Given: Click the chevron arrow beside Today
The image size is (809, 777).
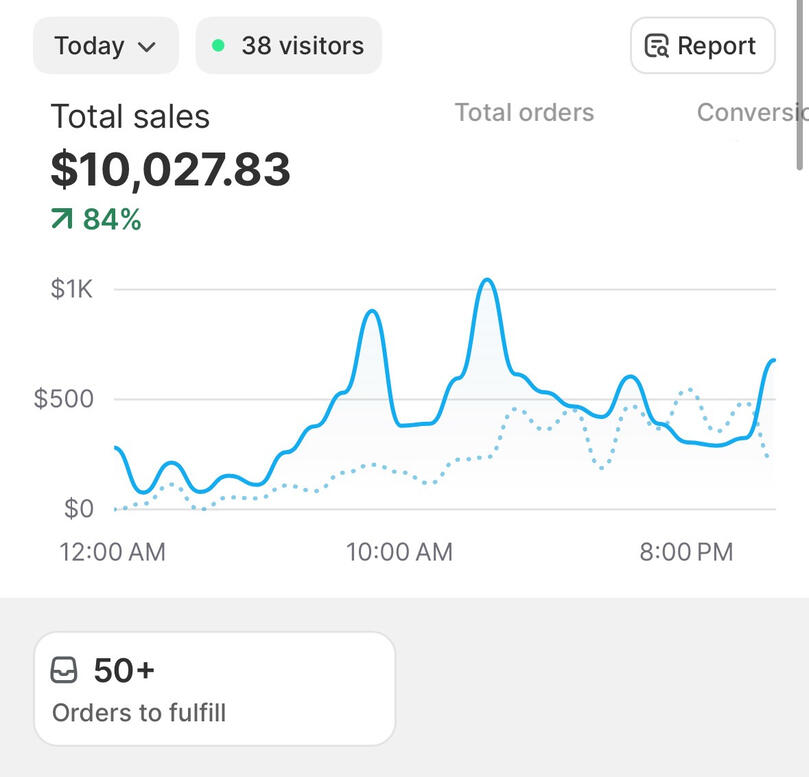Looking at the screenshot, I should (147, 47).
